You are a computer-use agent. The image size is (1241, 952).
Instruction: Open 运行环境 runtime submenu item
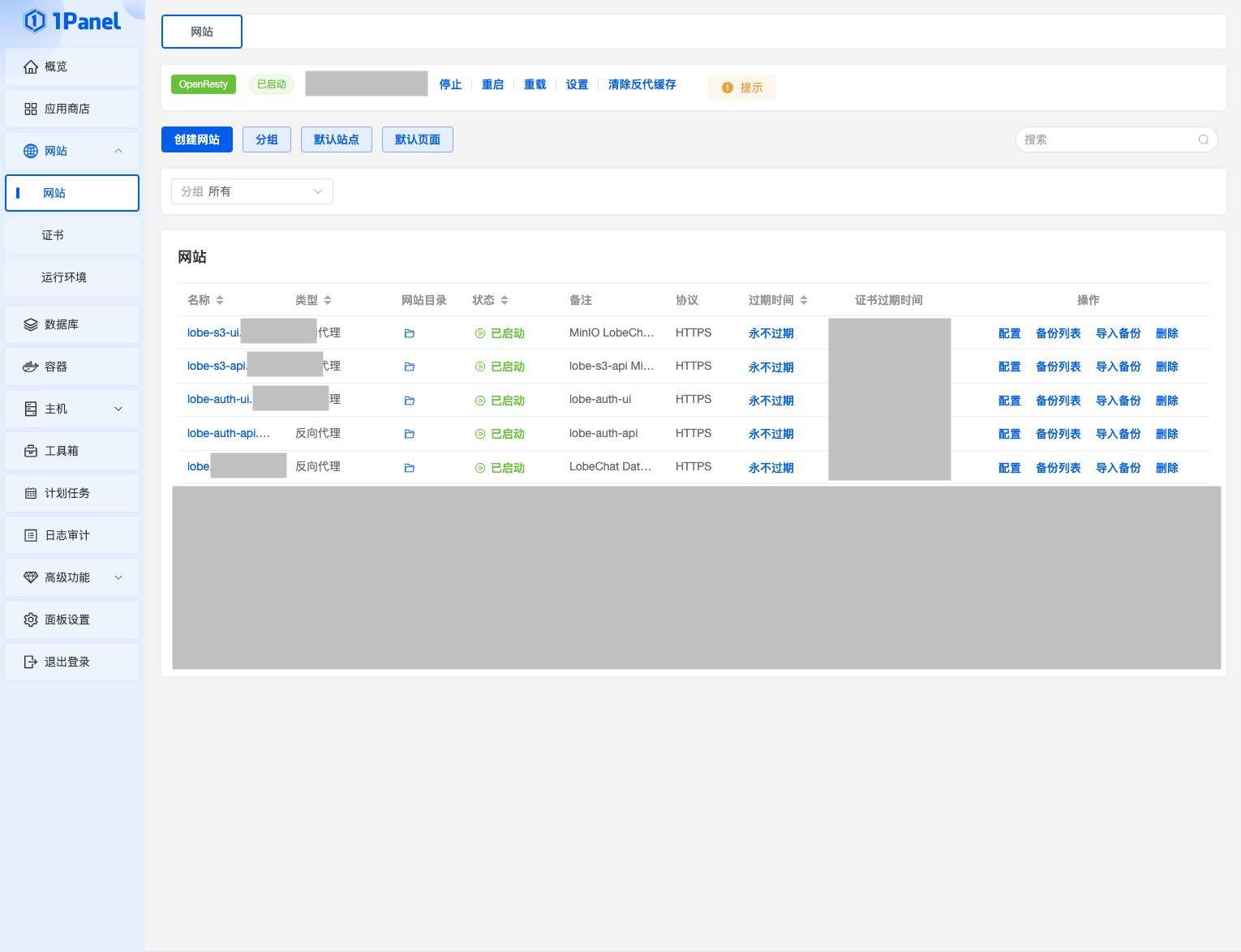coord(72,277)
